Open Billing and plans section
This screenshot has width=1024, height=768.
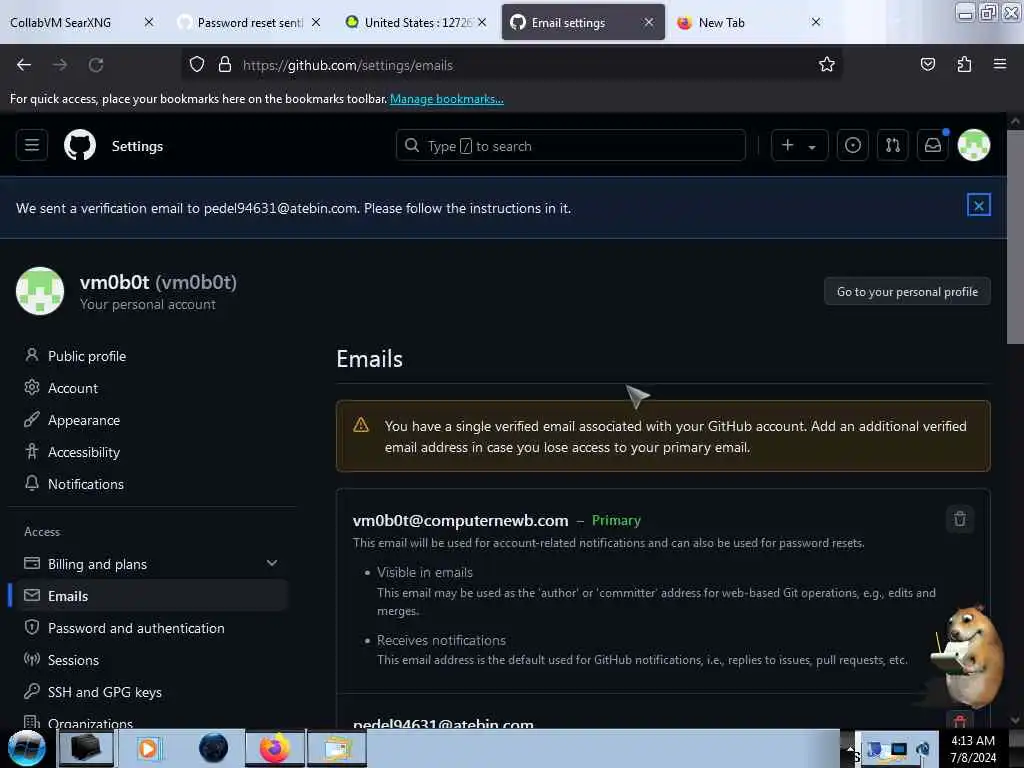click(x=97, y=564)
